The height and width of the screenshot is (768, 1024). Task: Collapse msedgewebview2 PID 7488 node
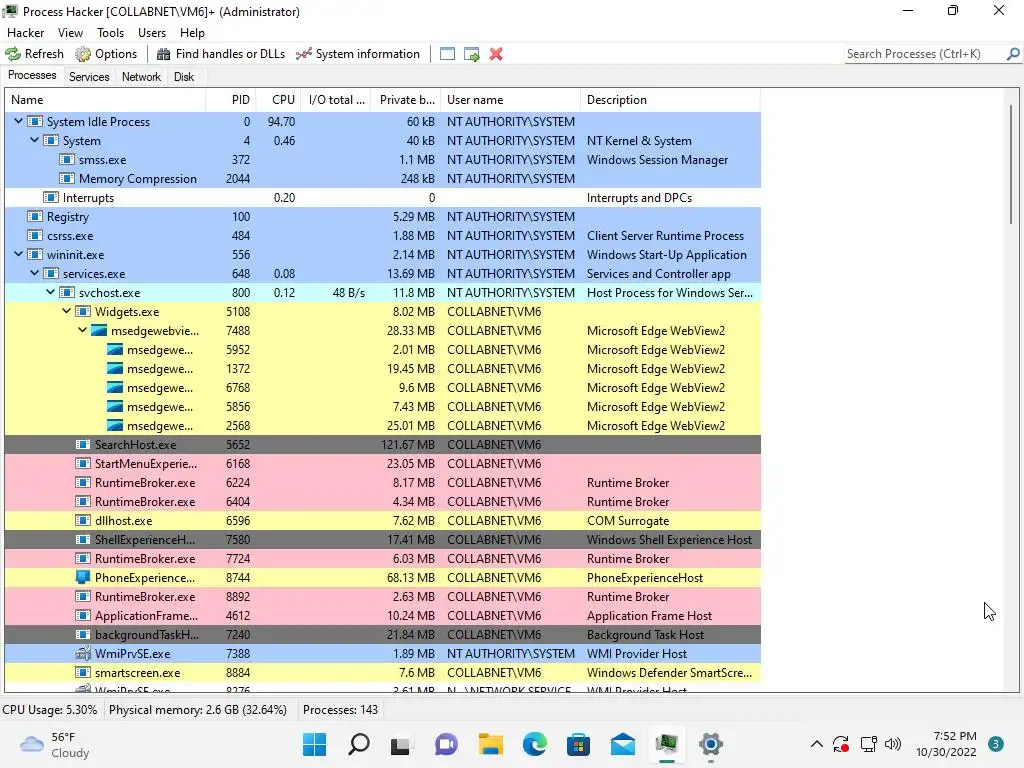(82, 330)
